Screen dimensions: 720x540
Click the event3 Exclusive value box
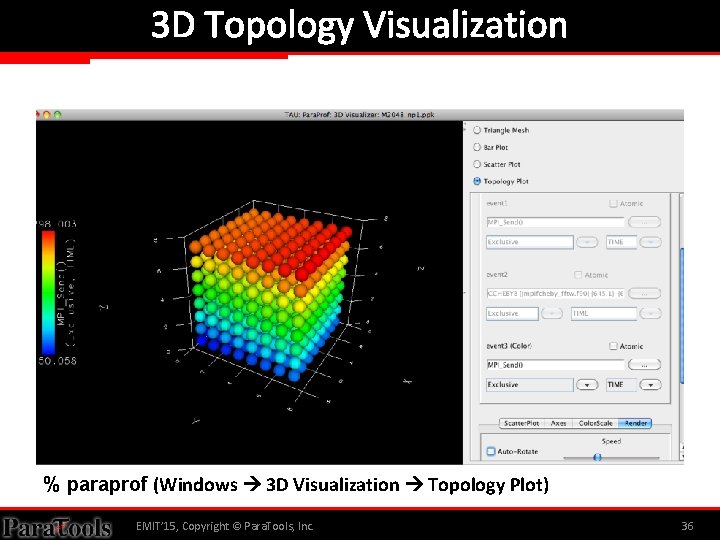pyautogui.click(x=529, y=385)
